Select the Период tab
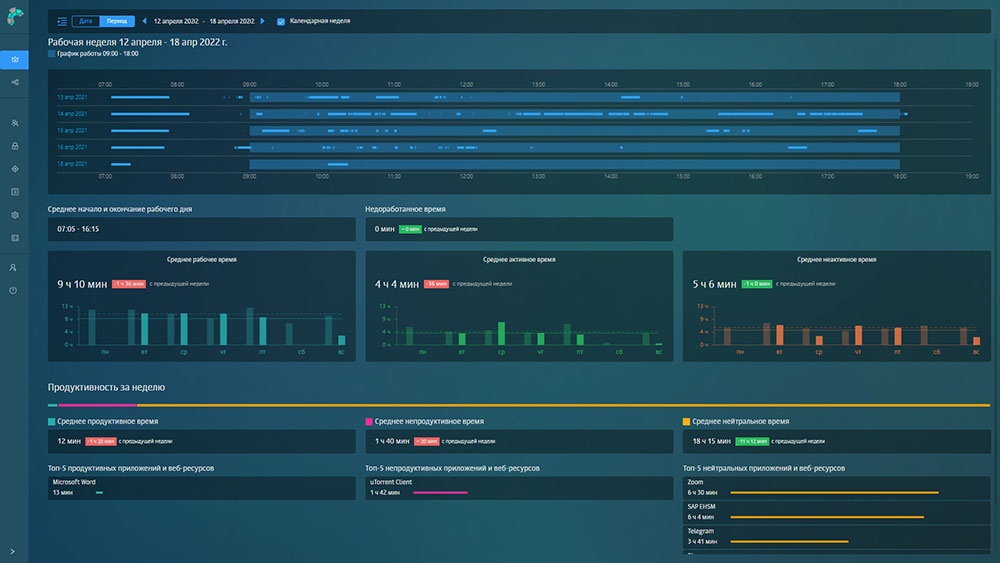 [x=116, y=21]
